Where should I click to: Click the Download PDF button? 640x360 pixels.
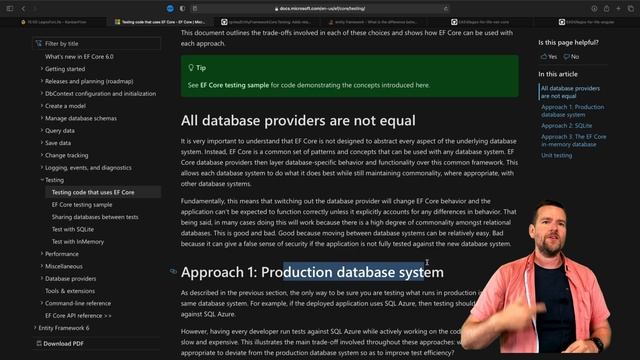click(x=60, y=344)
